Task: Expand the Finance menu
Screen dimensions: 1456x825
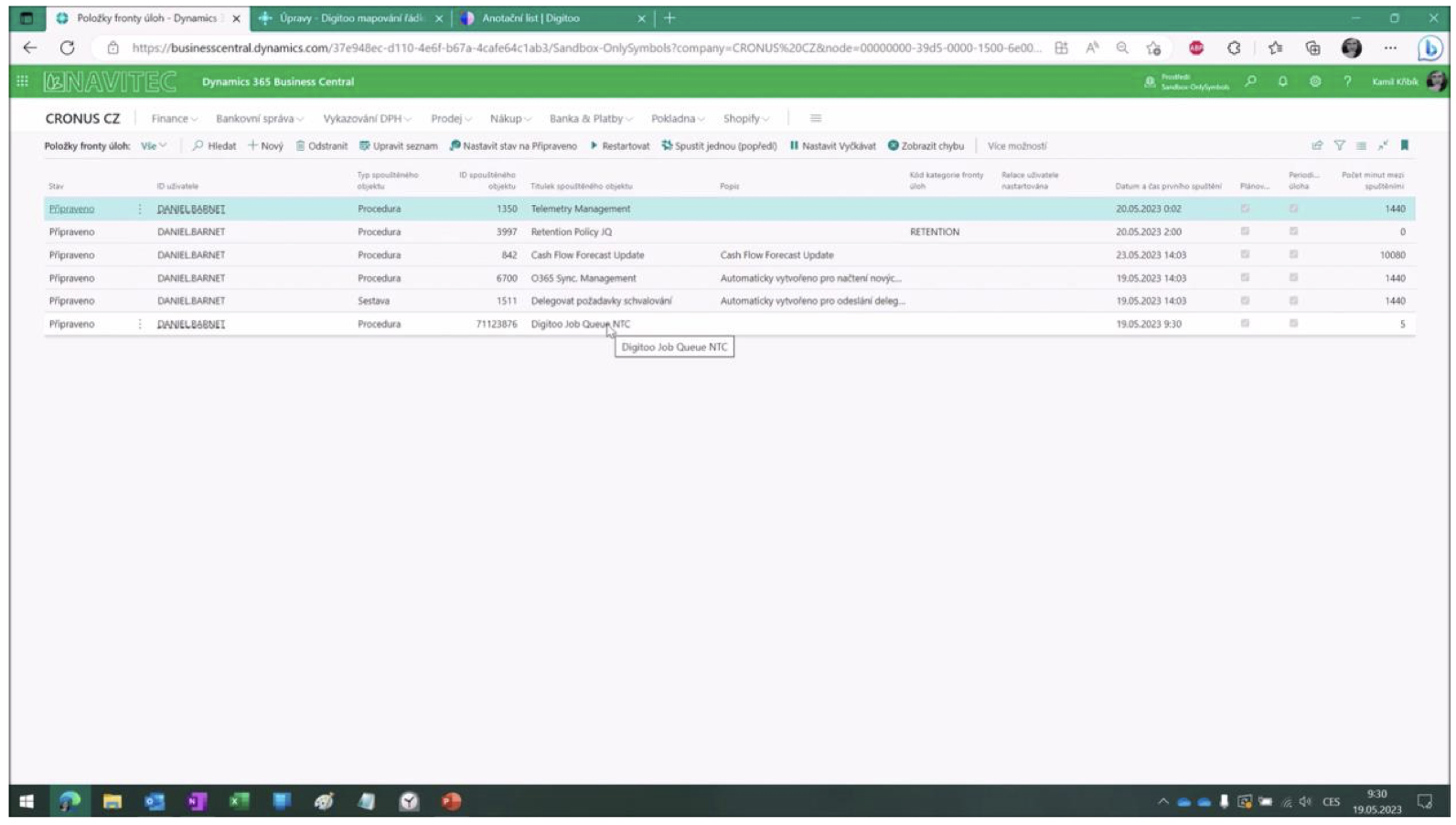Action: pyautogui.click(x=174, y=118)
